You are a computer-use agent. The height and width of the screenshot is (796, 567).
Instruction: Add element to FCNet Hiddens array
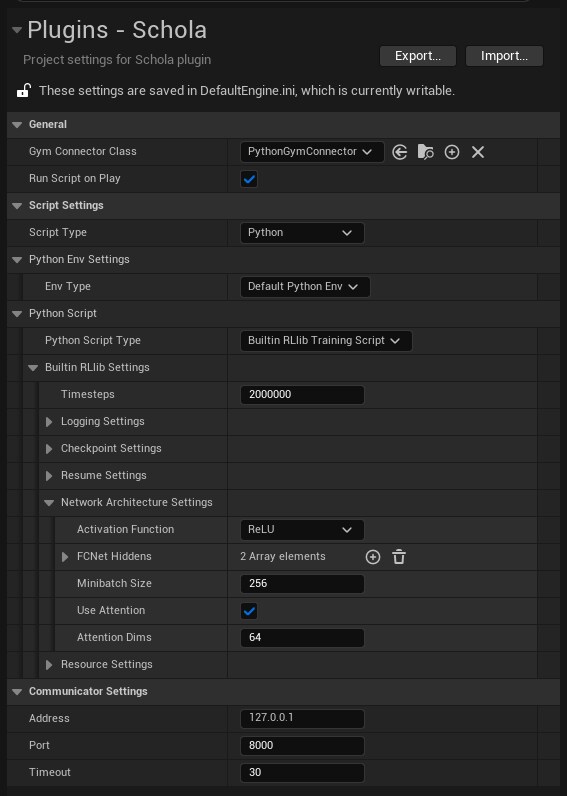(373, 557)
